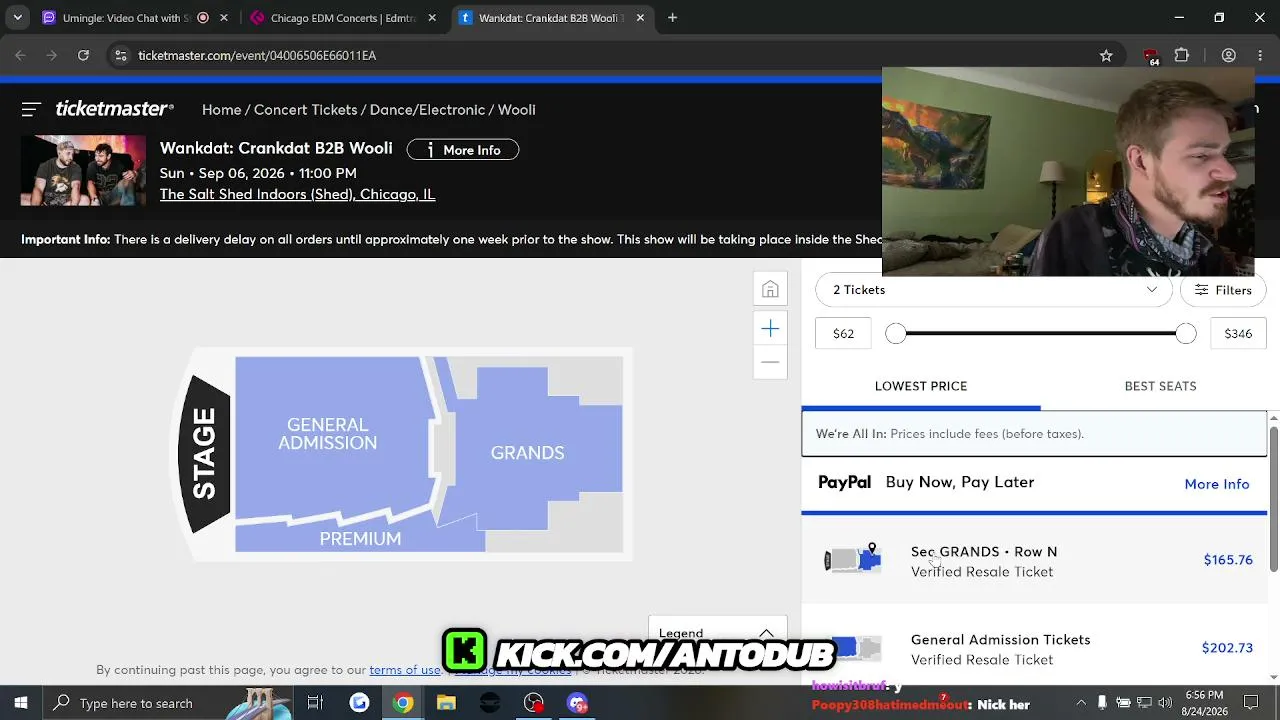1280x720 pixels.
Task: Open Task View on the taskbar
Action: click(x=315, y=703)
